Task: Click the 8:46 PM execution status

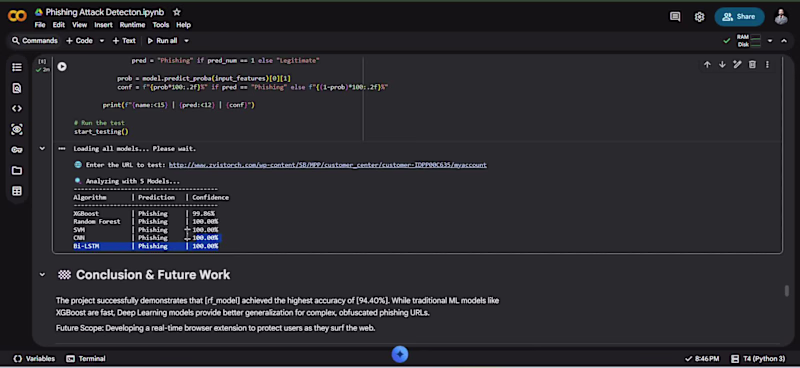Action: click(702, 359)
